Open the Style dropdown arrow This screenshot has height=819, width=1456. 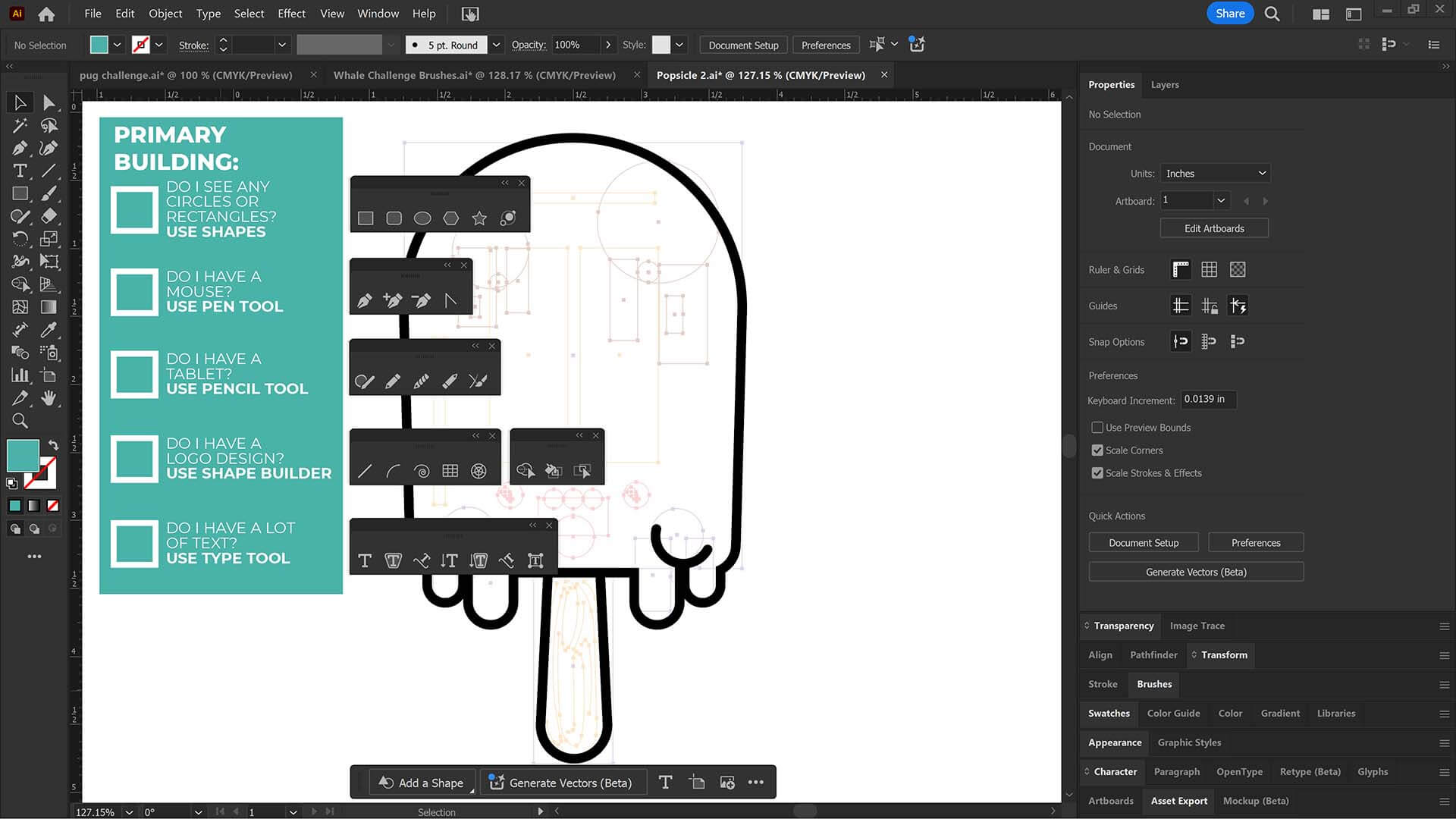coord(679,45)
